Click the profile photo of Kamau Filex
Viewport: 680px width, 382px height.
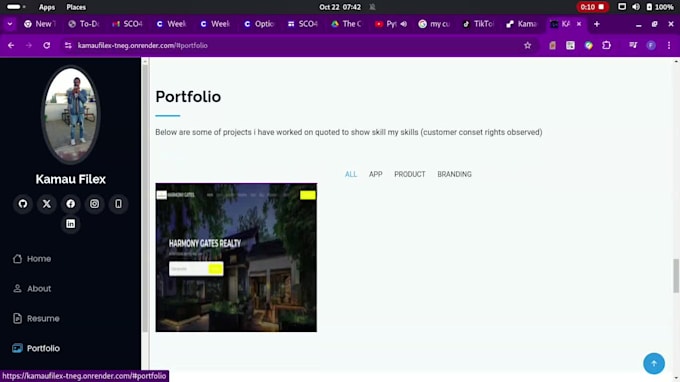71,115
